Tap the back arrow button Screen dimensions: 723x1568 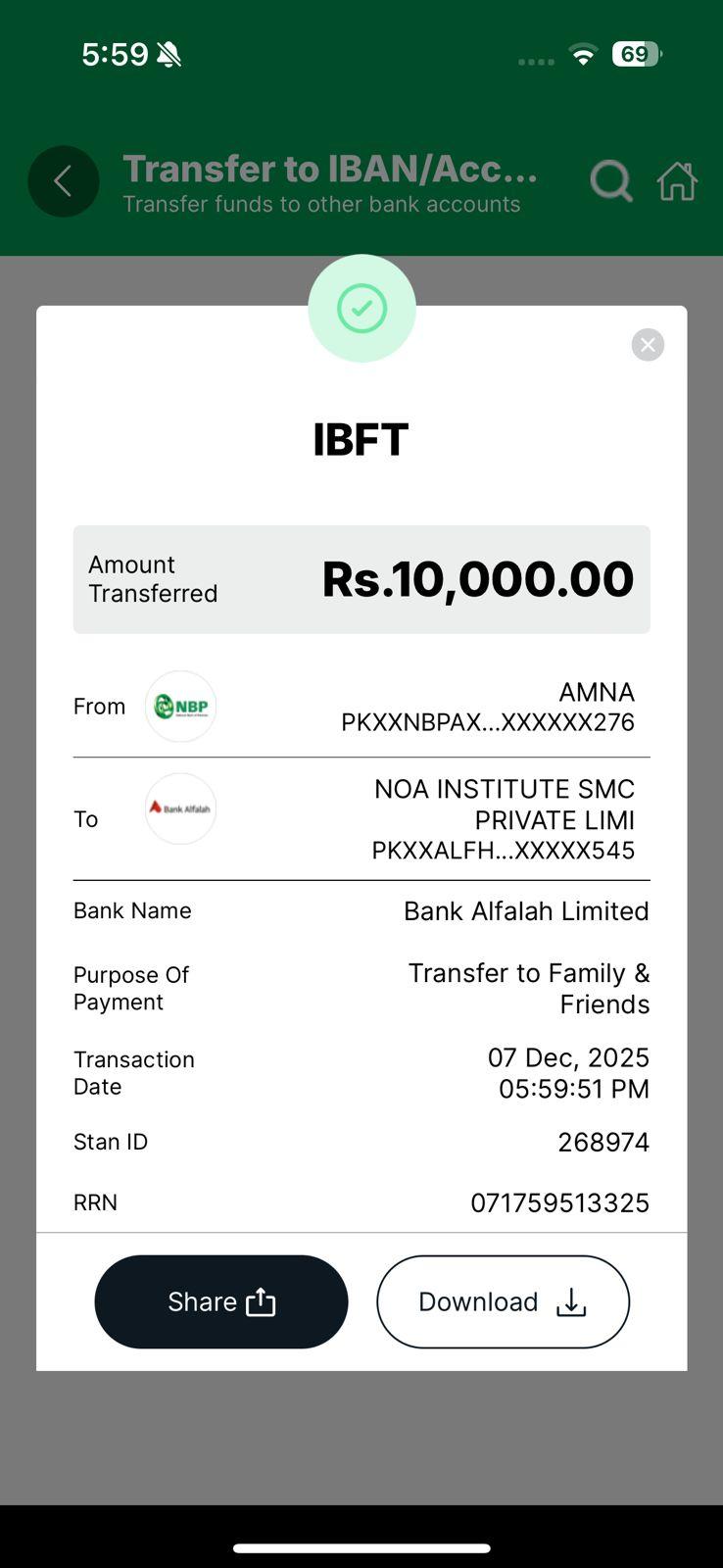[x=64, y=181]
